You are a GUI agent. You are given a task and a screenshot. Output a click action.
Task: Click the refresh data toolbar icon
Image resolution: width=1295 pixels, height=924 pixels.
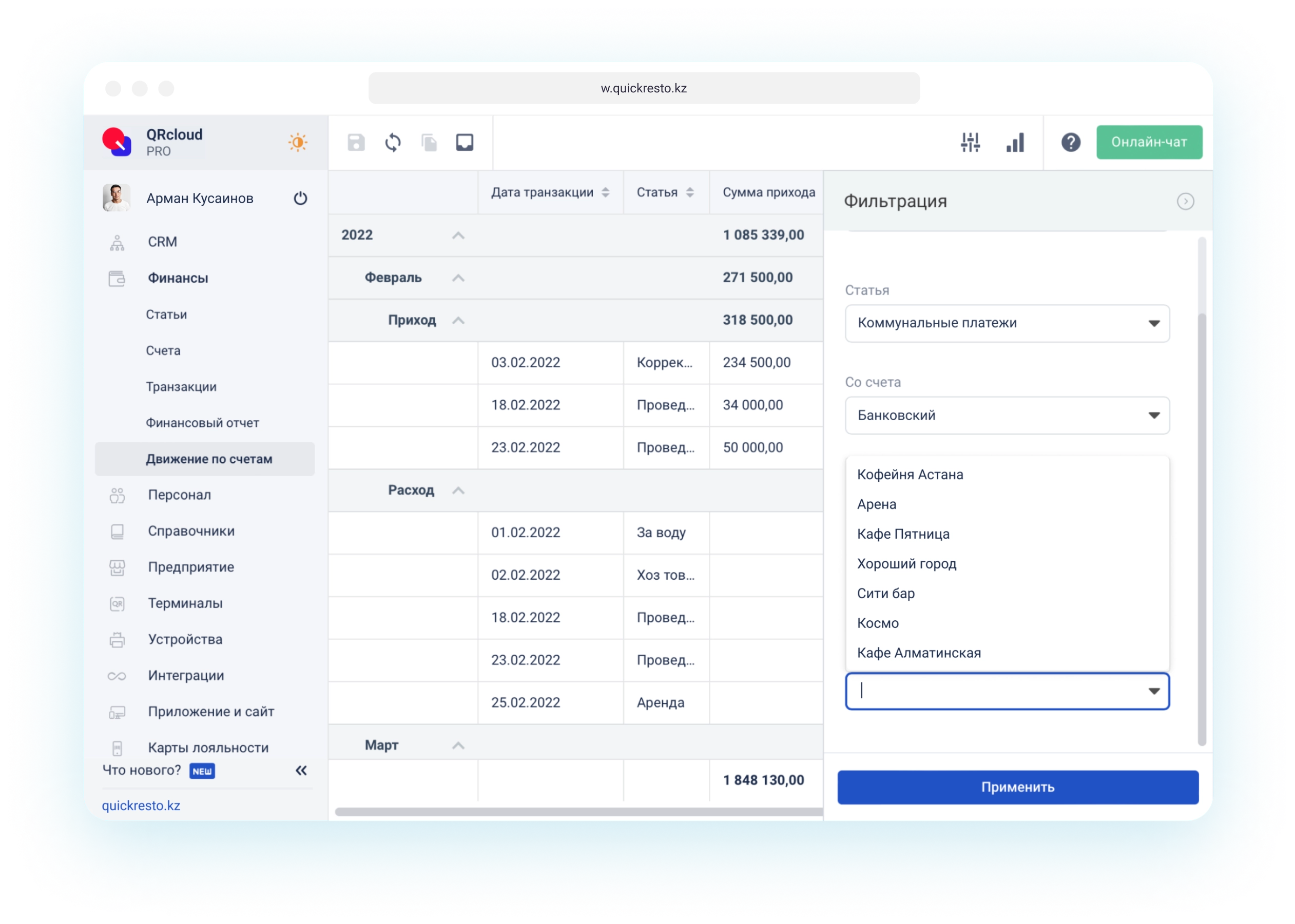(393, 142)
